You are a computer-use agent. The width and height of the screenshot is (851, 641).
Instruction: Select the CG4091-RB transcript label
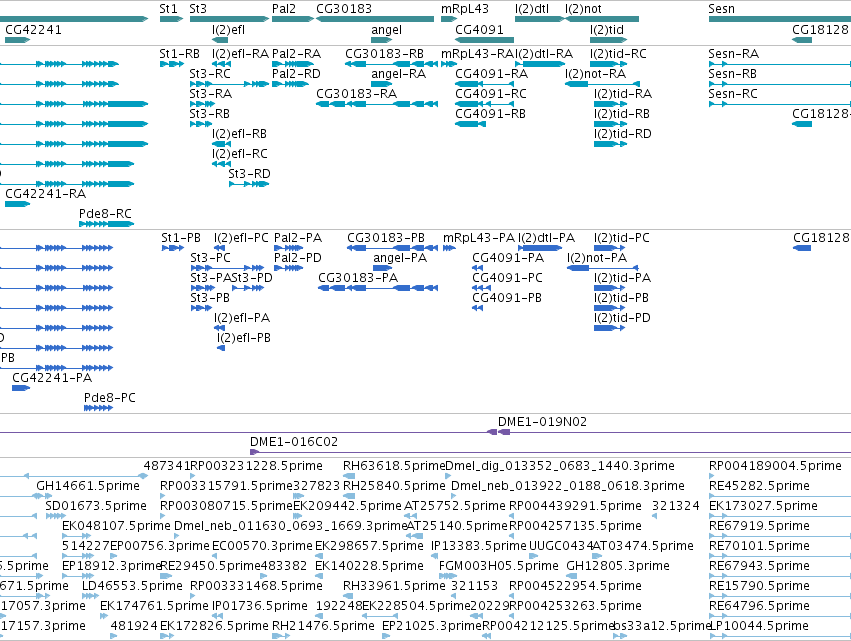491,114
